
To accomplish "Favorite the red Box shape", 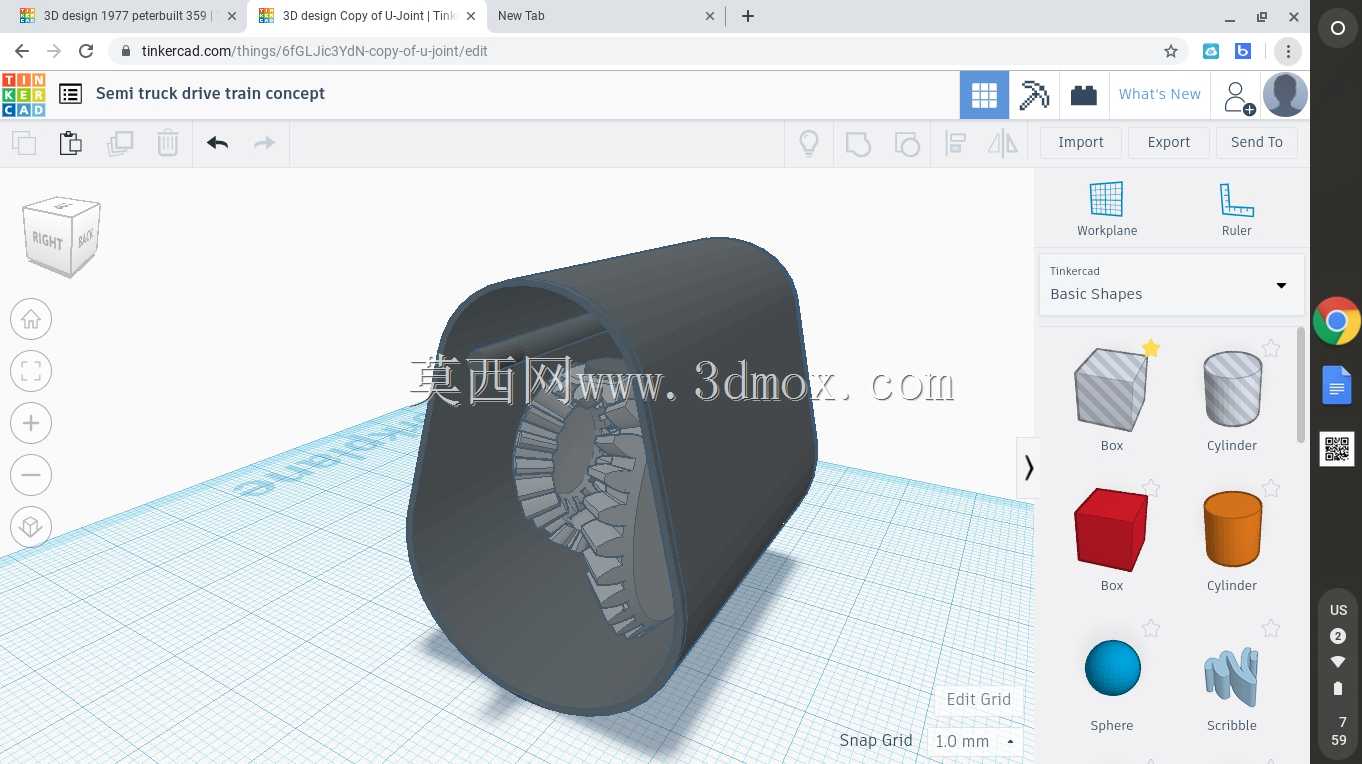I will [1151, 488].
